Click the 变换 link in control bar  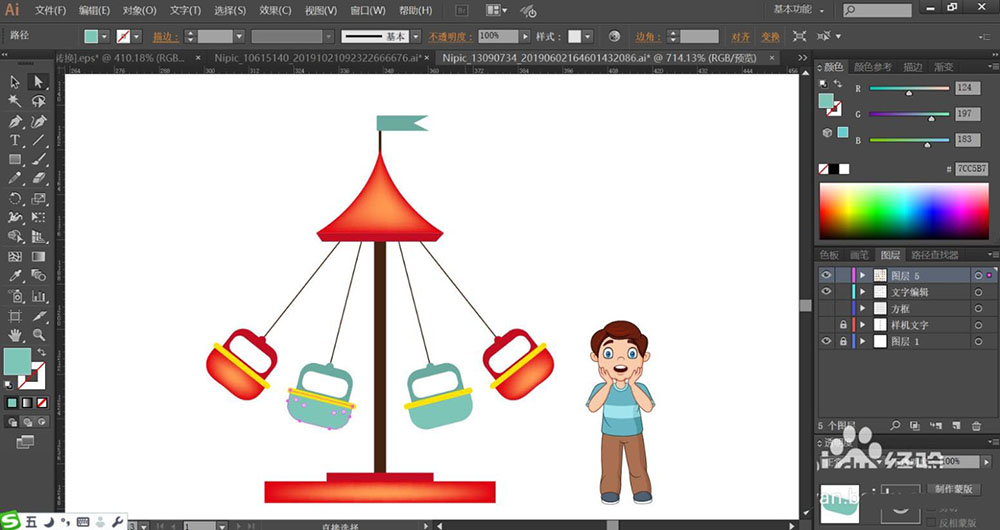(770, 36)
